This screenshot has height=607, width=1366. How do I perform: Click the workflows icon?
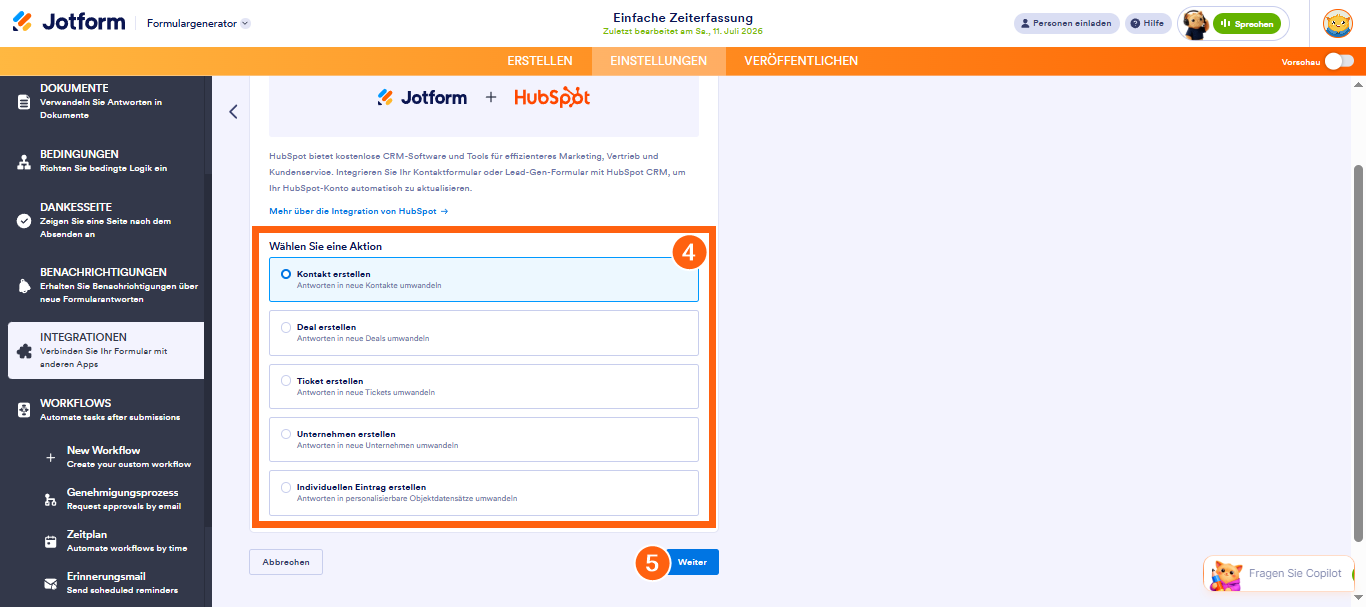pyautogui.click(x=24, y=410)
